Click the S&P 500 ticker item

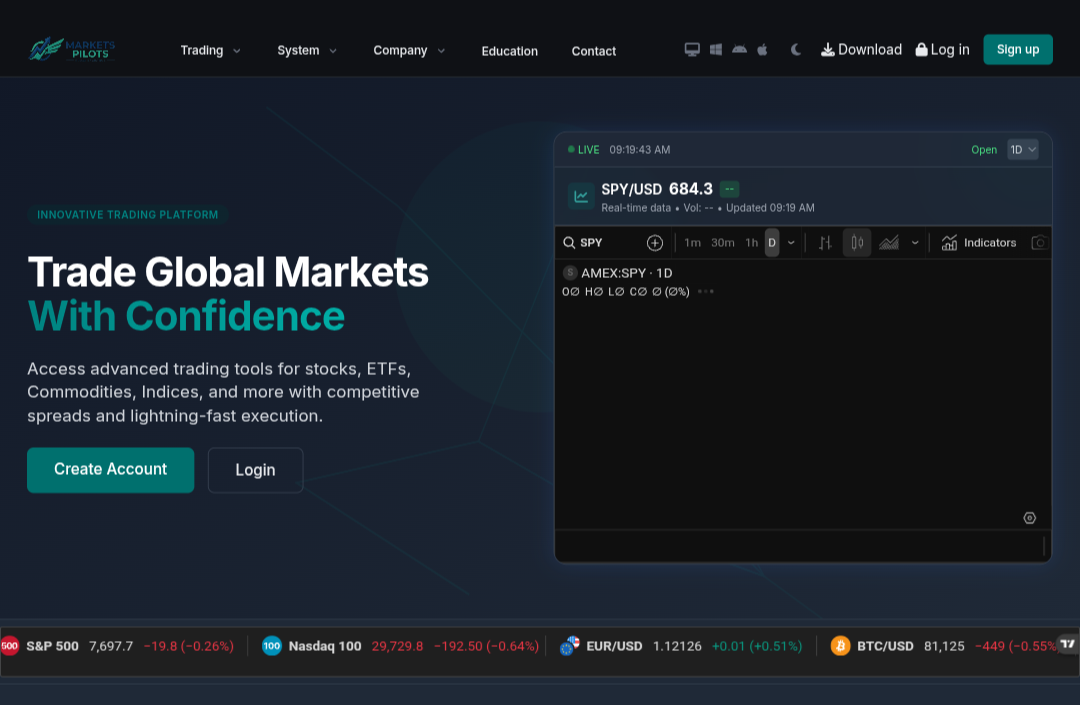click(118, 646)
